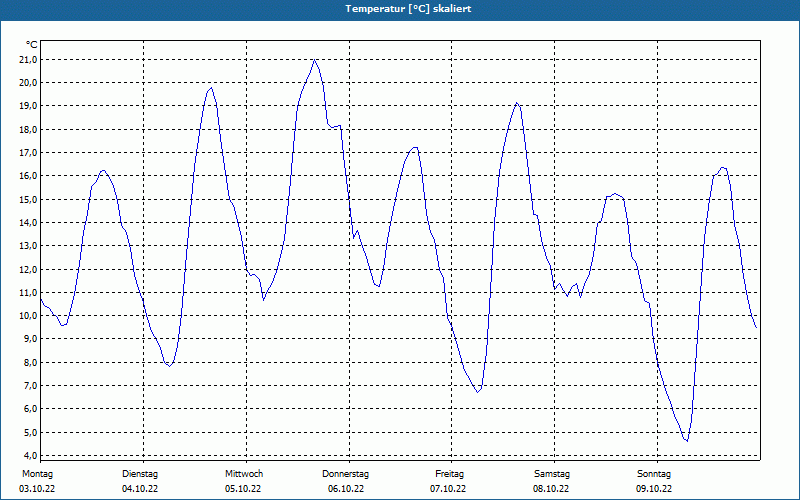Select the 6,0 axis value
The height and width of the screenshot is (500, 800).
tap(31, 409)
